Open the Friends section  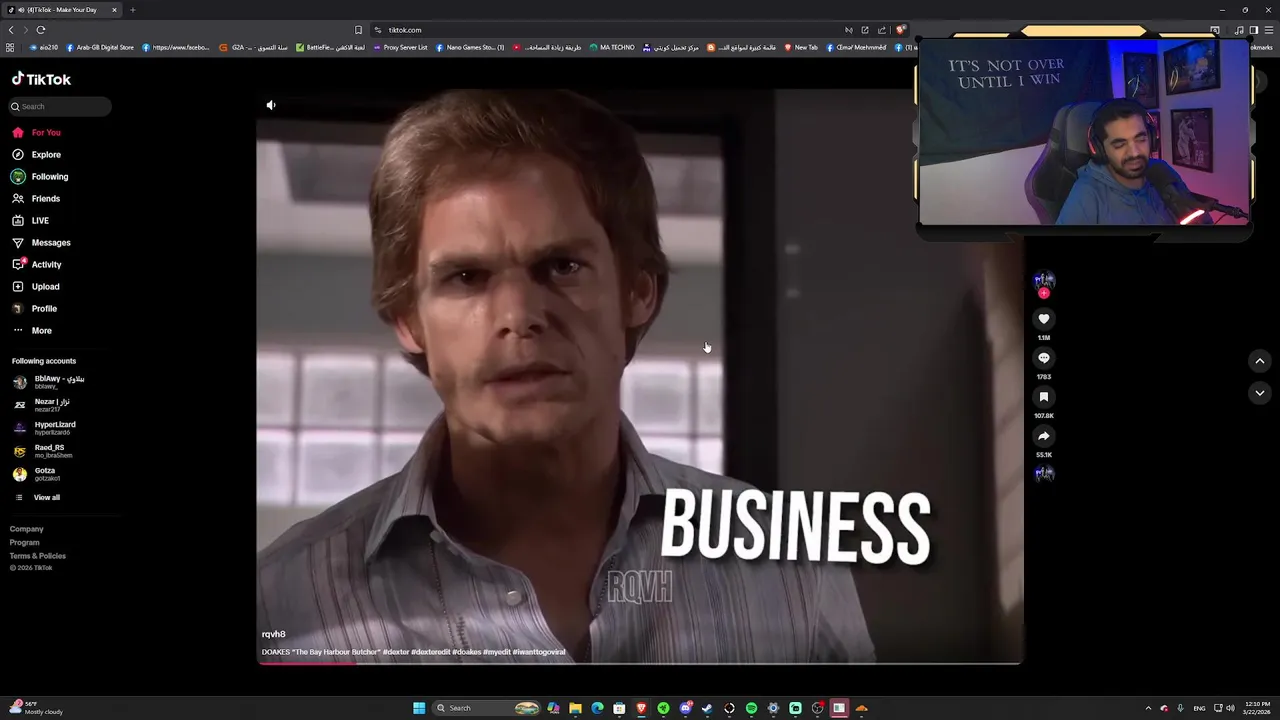pos(36,198)
